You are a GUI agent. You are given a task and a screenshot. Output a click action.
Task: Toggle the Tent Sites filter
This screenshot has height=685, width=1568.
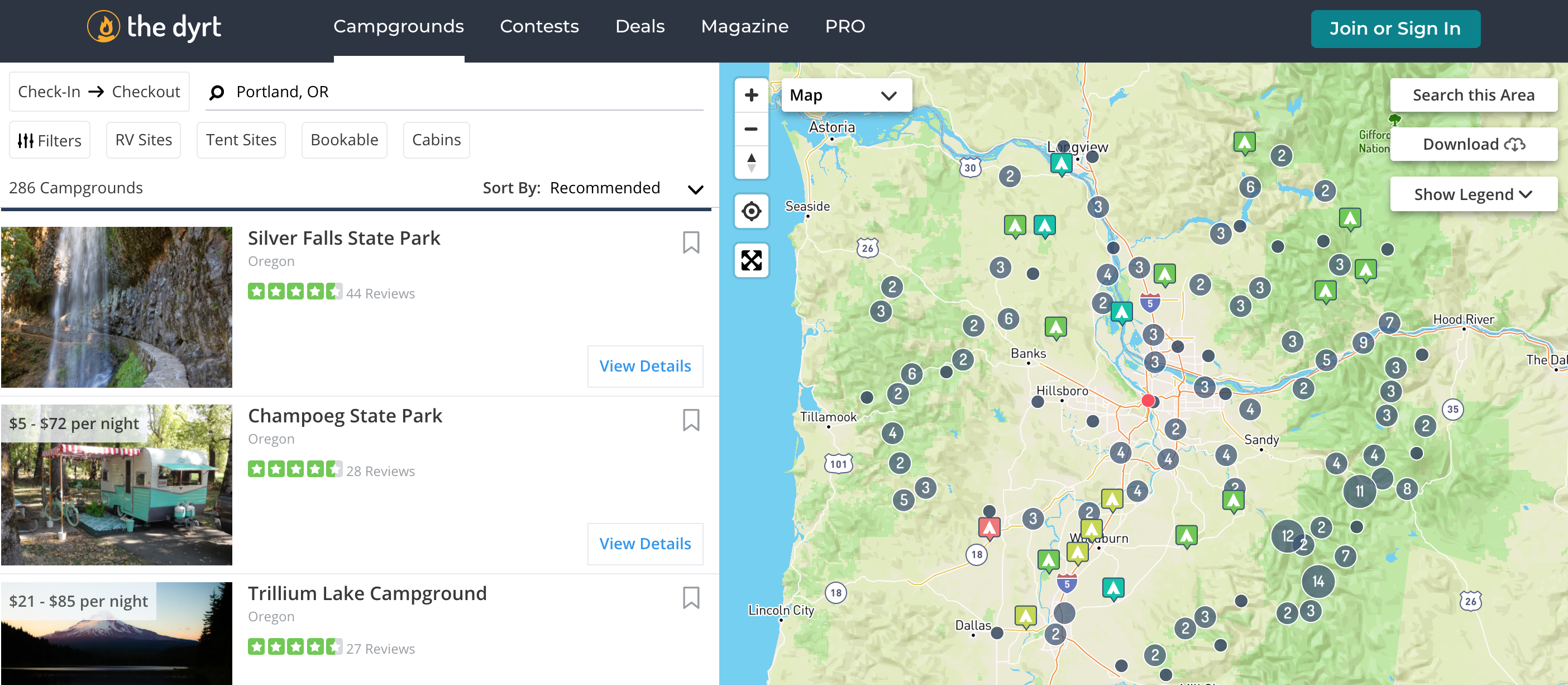tap(241, 140)
